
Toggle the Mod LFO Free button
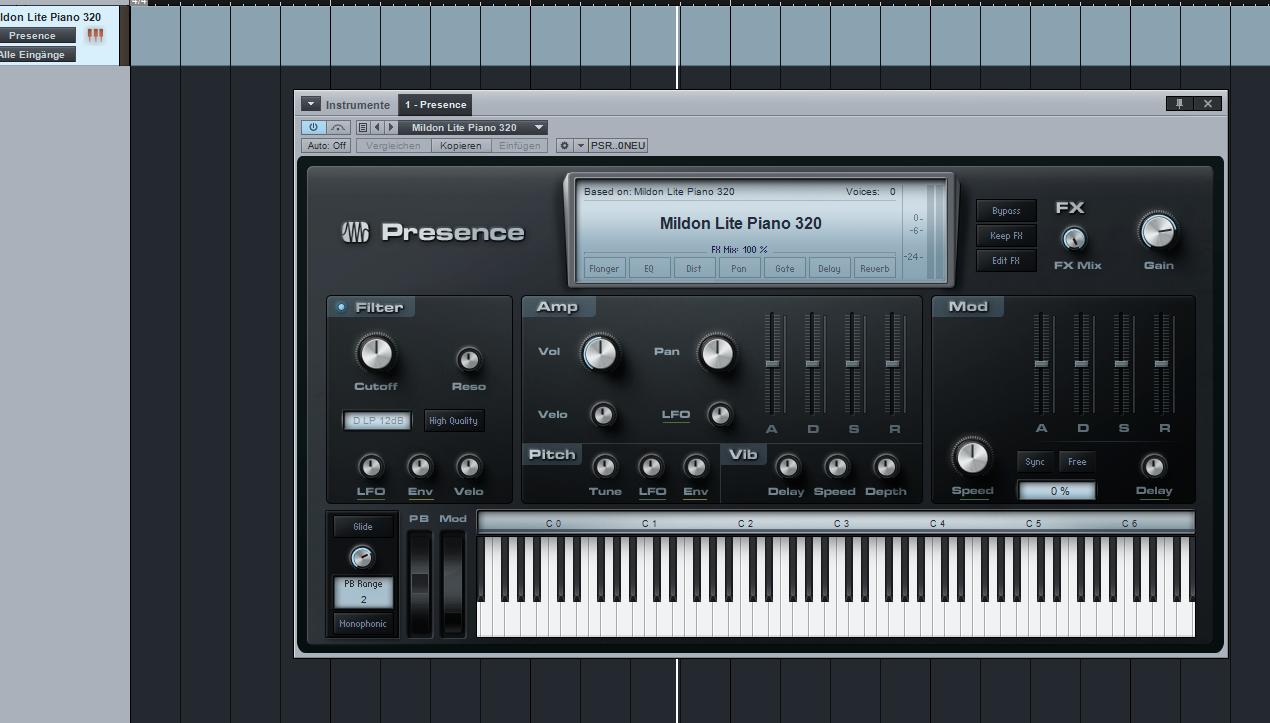[x=1077, y=462]
